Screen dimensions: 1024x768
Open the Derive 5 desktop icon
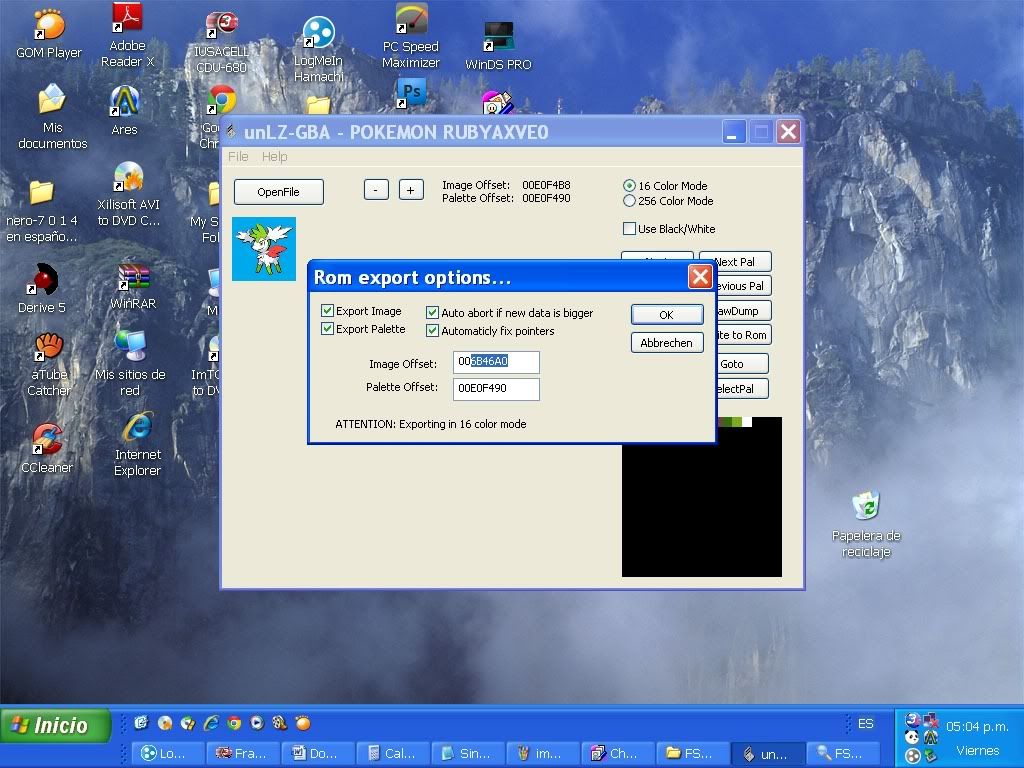pyautogui.click(x=42, y=287)
